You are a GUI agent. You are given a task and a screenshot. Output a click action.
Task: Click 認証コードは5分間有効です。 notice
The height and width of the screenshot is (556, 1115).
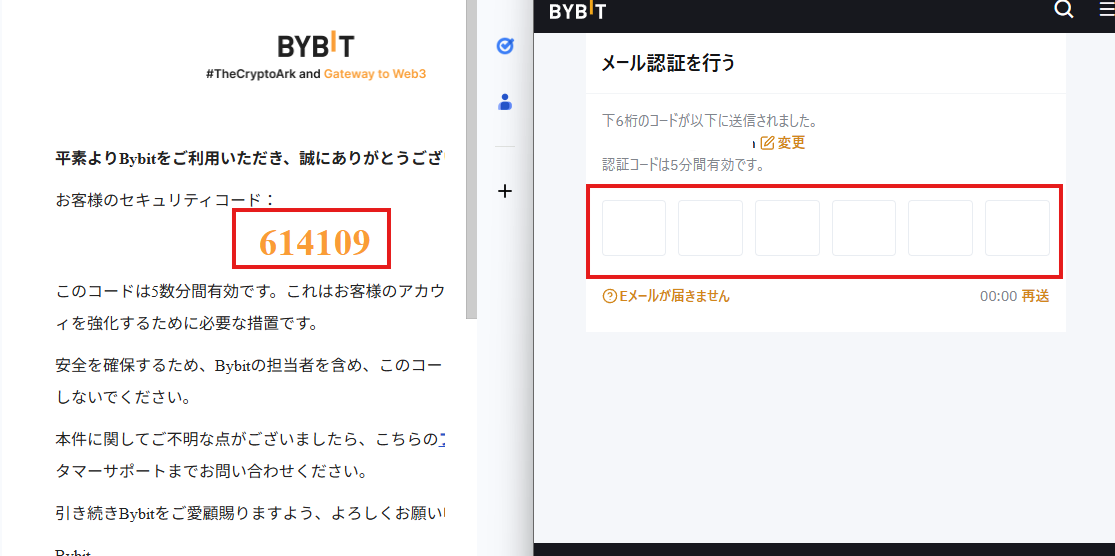tap(683, 166)
